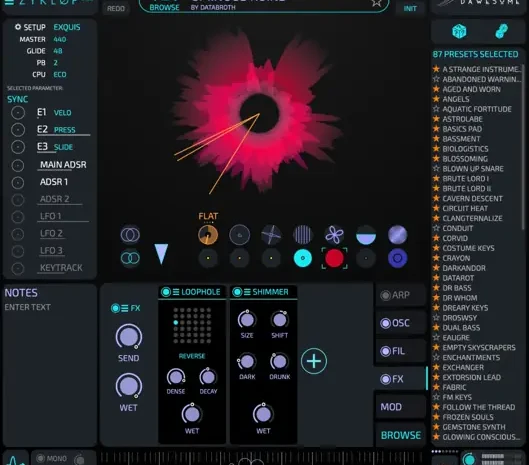Select the ADSR 1 modulator
The height and width of the screenshot is (465, 529).
54,182
